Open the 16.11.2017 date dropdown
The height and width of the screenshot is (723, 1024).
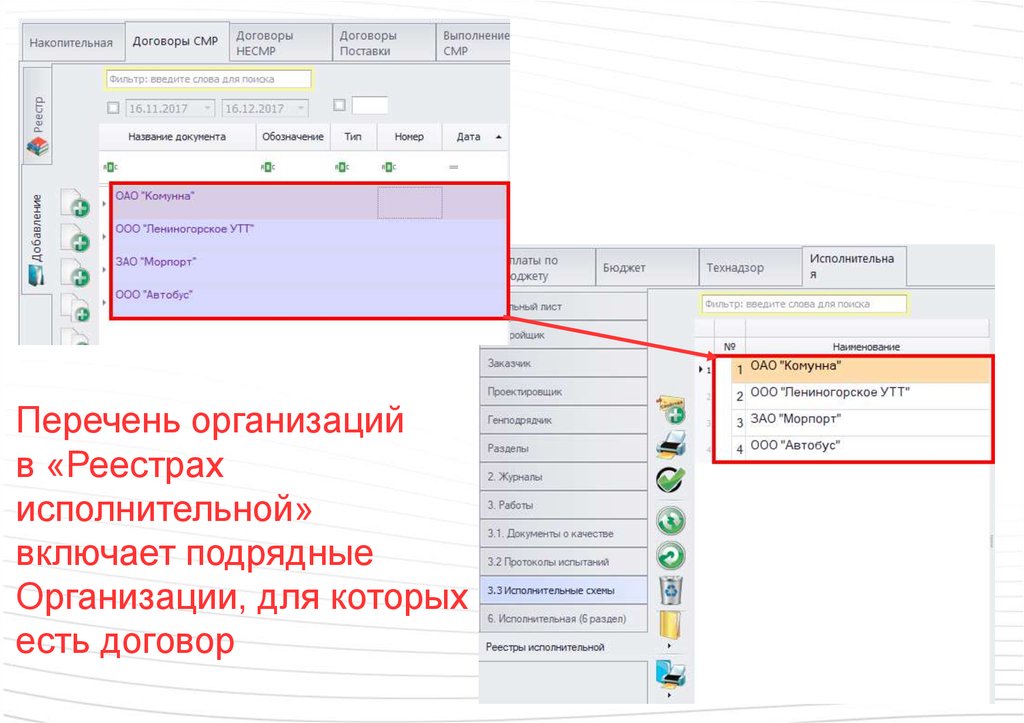pyautogui.click(x=207, y=108)
